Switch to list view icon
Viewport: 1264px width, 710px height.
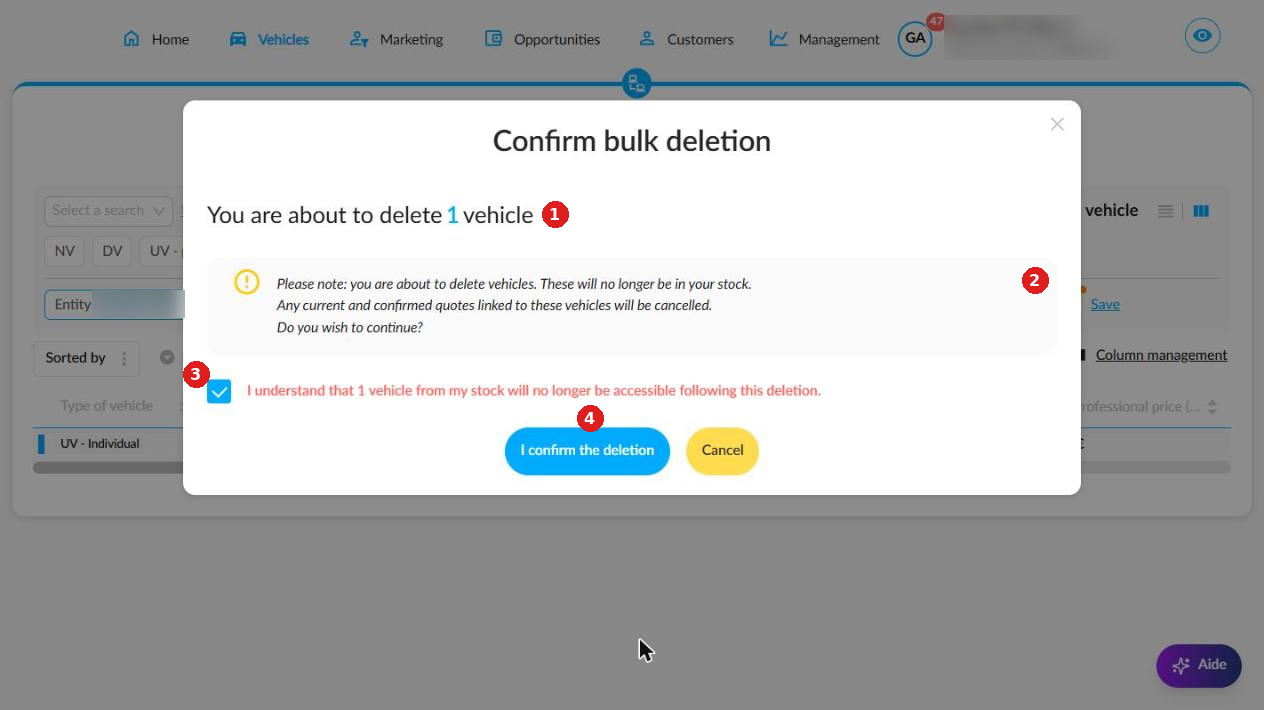pos(1165,211)
